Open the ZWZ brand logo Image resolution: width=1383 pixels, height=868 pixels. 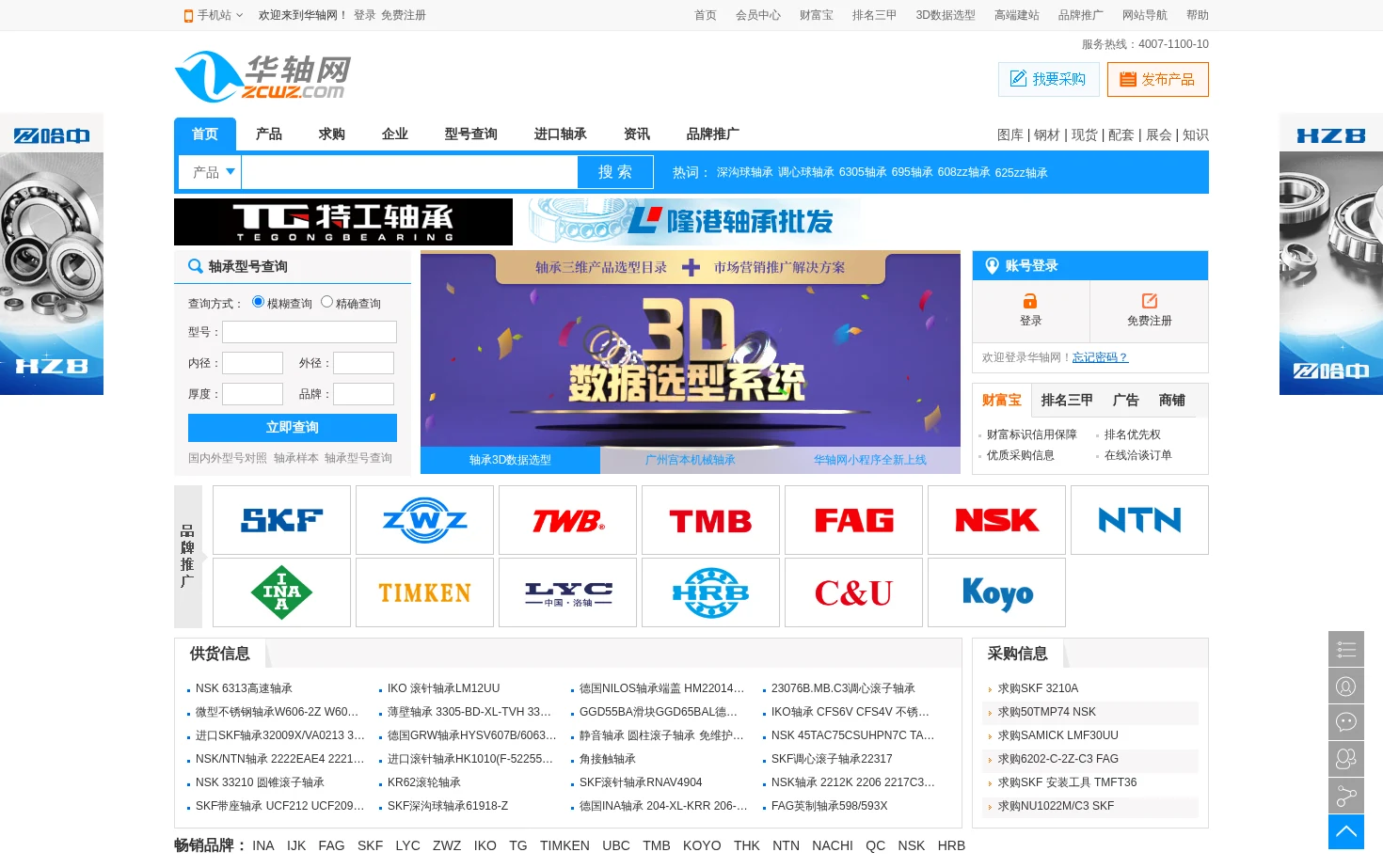tap(424, 520)
